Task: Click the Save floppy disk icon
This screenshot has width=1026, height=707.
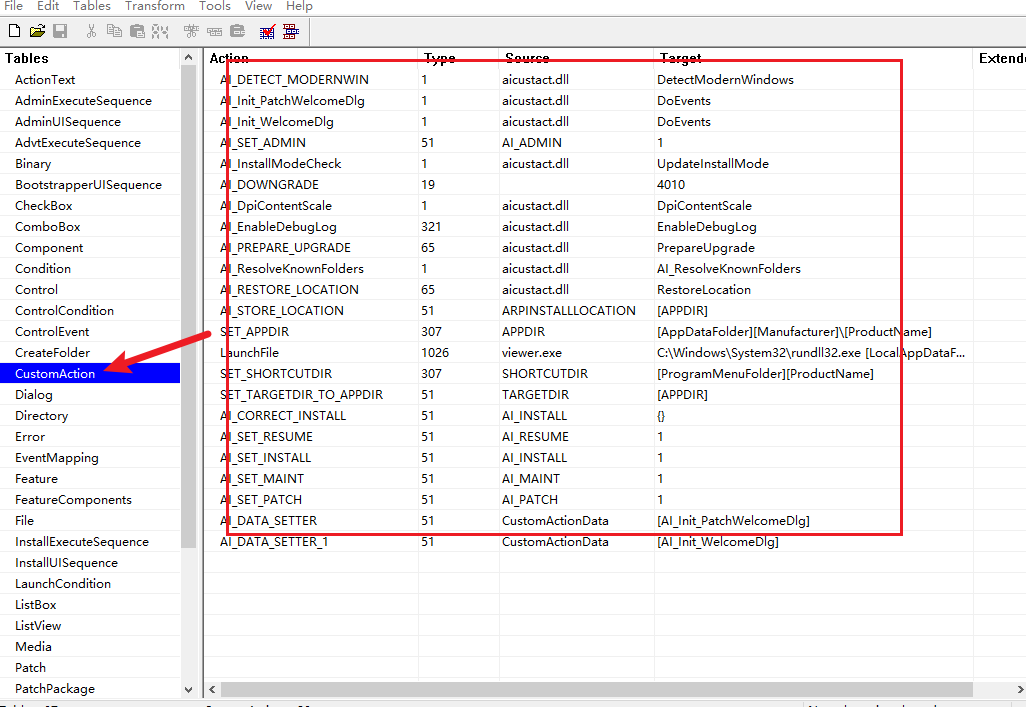Action: (60, 32)
